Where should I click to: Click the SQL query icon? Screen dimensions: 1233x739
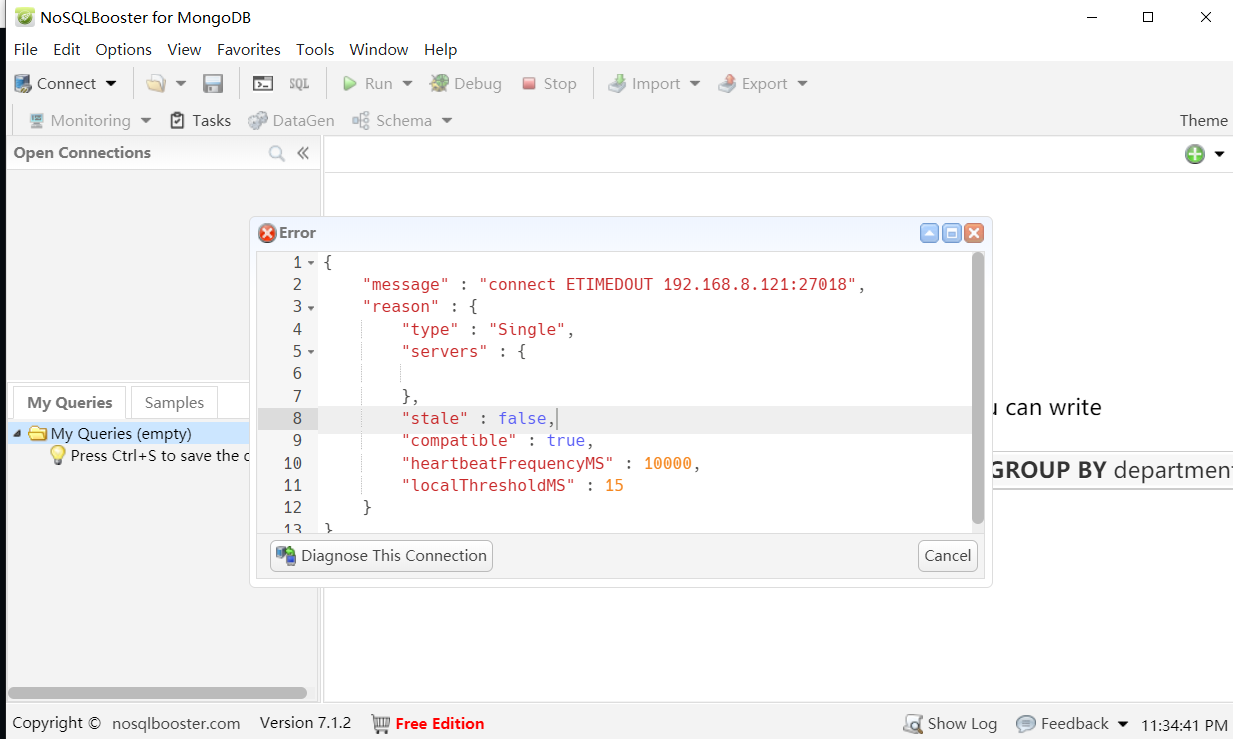[299, 84]
